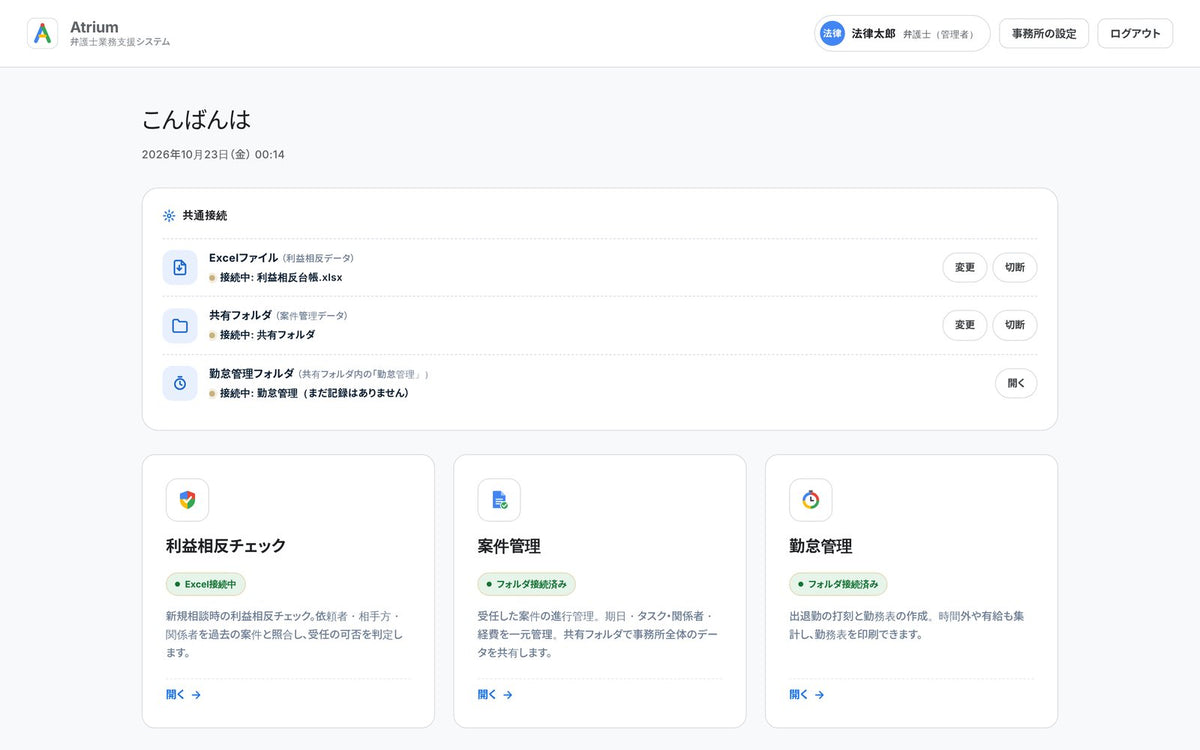This screenshot has width=1200, height=750.
Task: Click the 共通接続 section title
Action: 204,215
